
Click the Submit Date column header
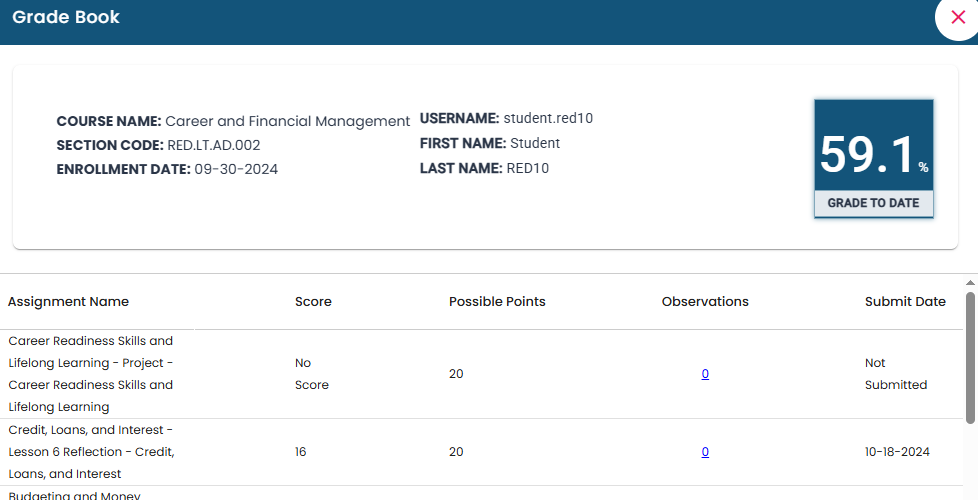point(905,302)
